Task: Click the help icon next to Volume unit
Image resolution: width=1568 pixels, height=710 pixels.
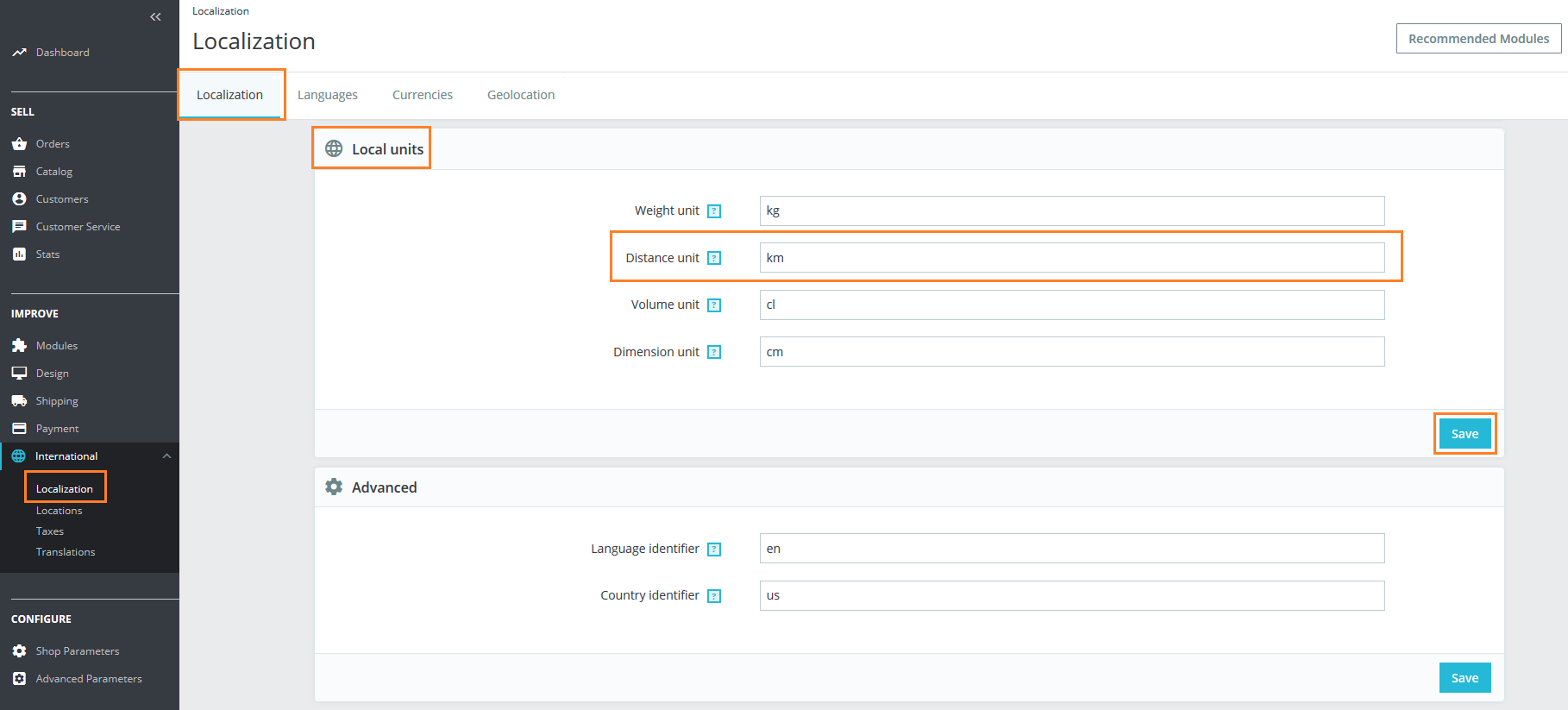Action: (x=714, y=305)
